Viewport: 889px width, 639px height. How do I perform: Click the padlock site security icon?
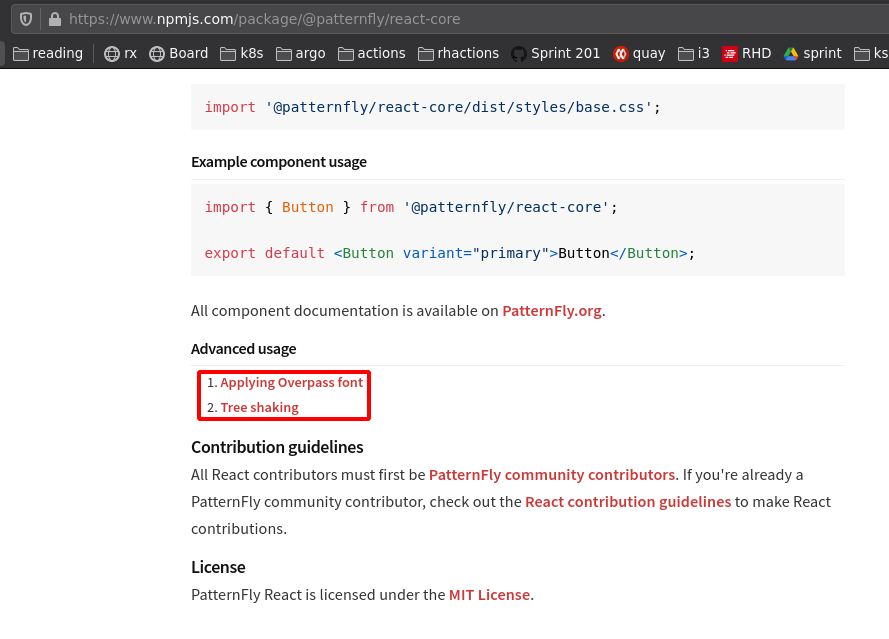click(x=55, y=19)
